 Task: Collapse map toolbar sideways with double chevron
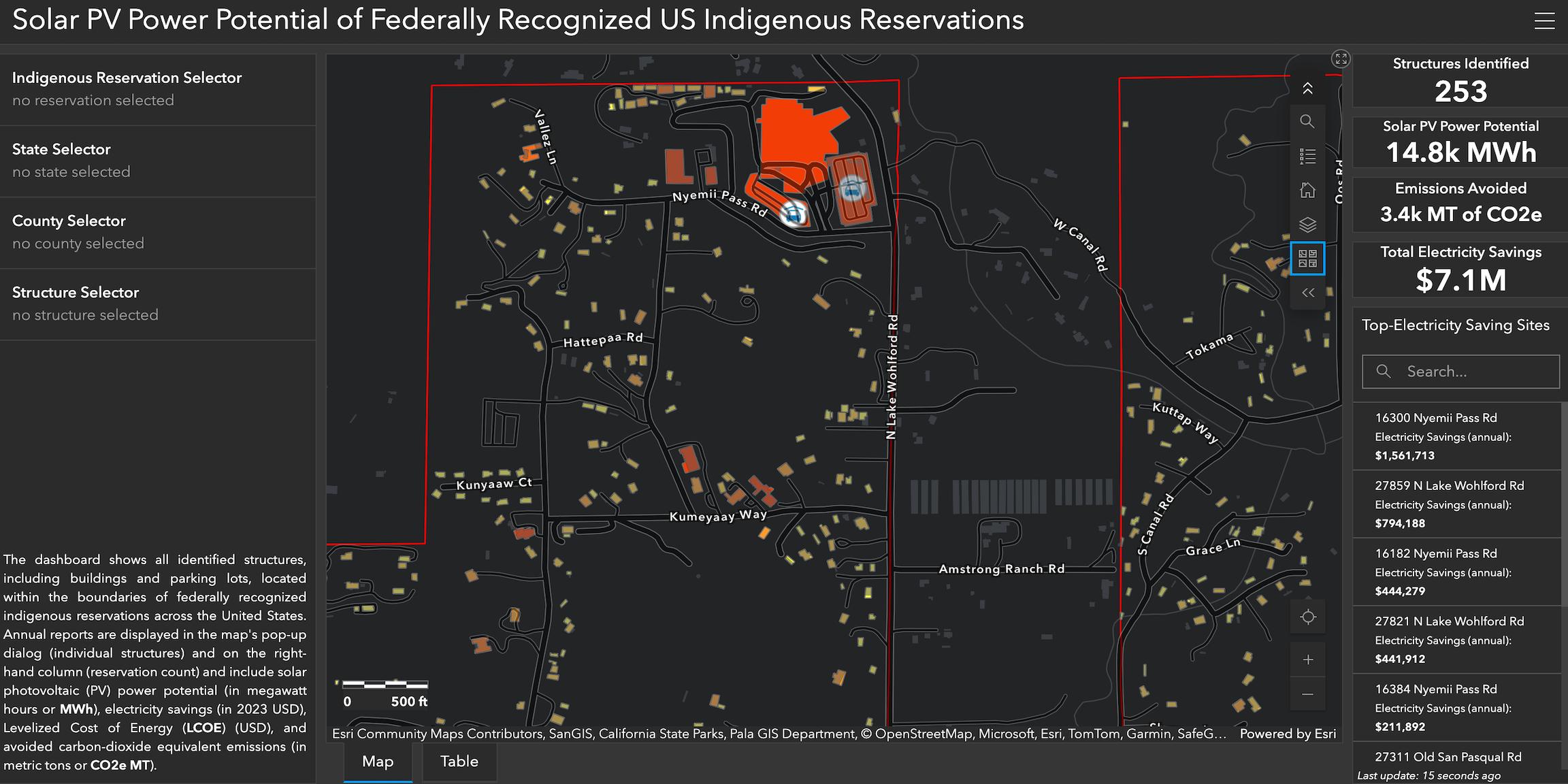(1307, 293)
